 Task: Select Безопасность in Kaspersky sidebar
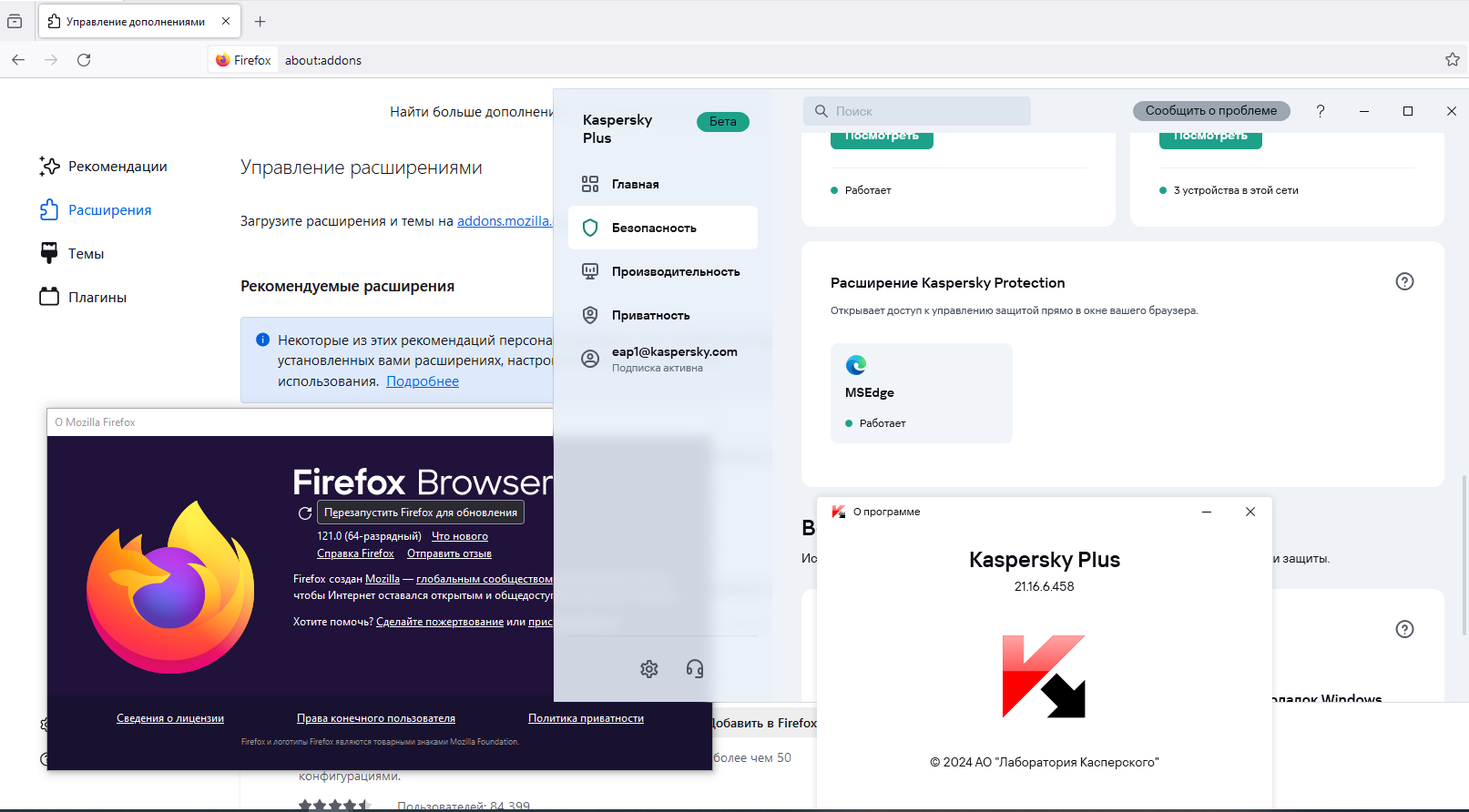pos(663,228)
